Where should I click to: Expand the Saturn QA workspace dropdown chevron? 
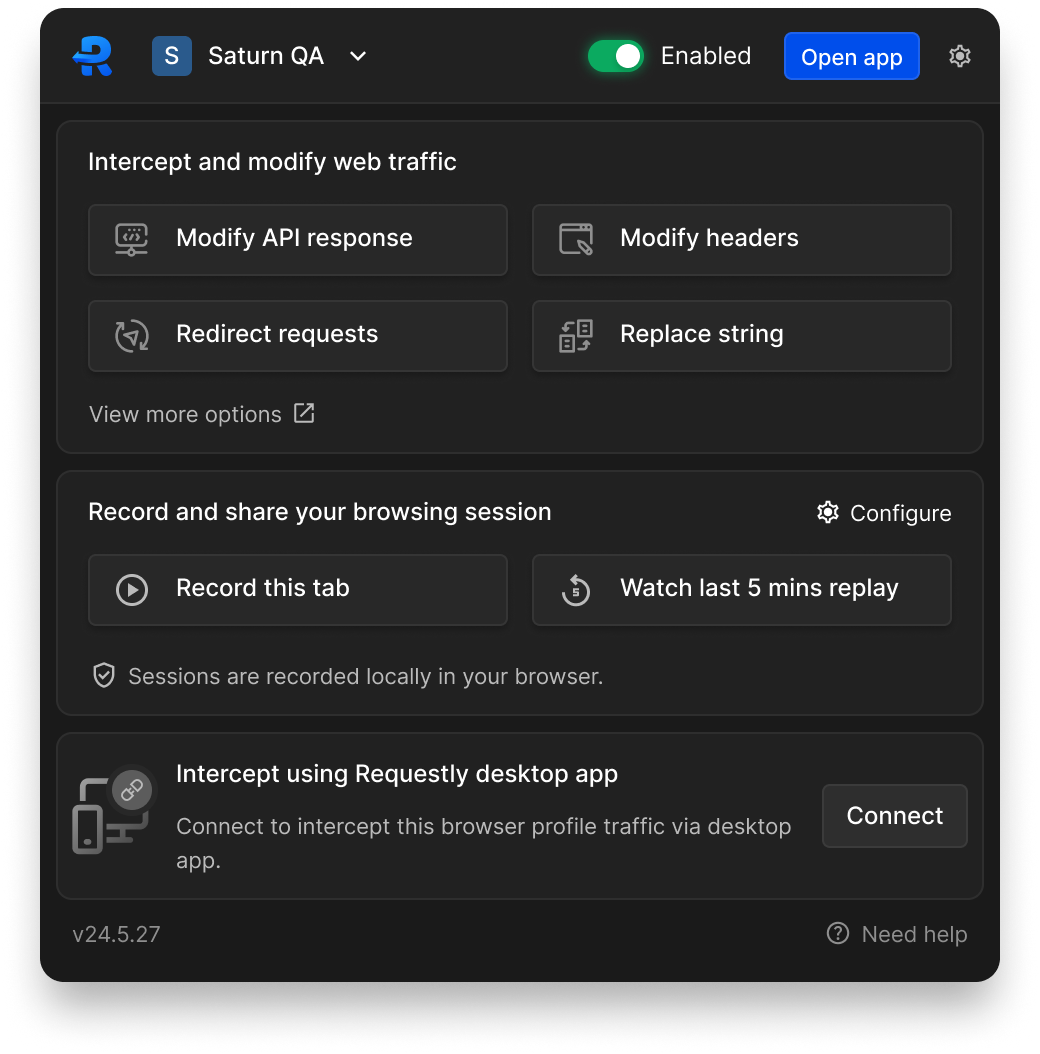tap(358, 56)
